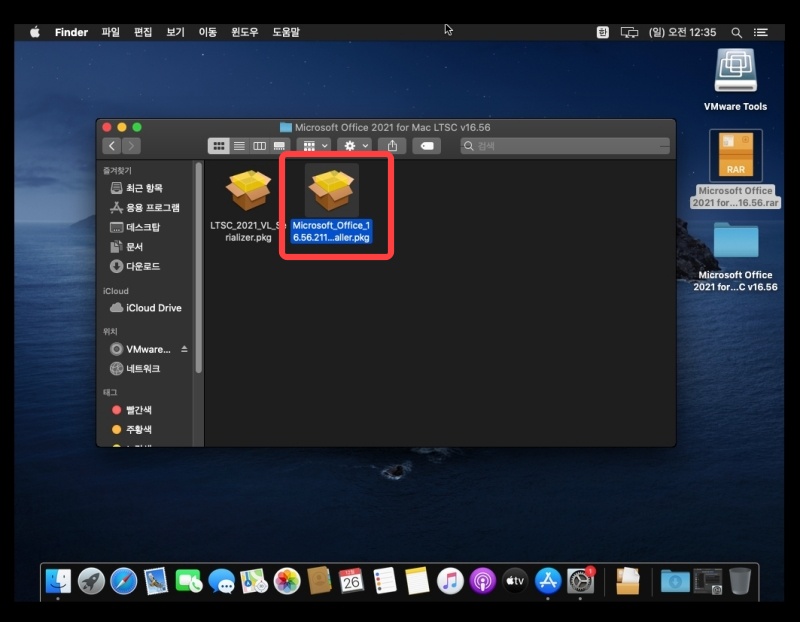Open 문서 in the sidebar
This screenshot has width=800, height=622.
127,246
